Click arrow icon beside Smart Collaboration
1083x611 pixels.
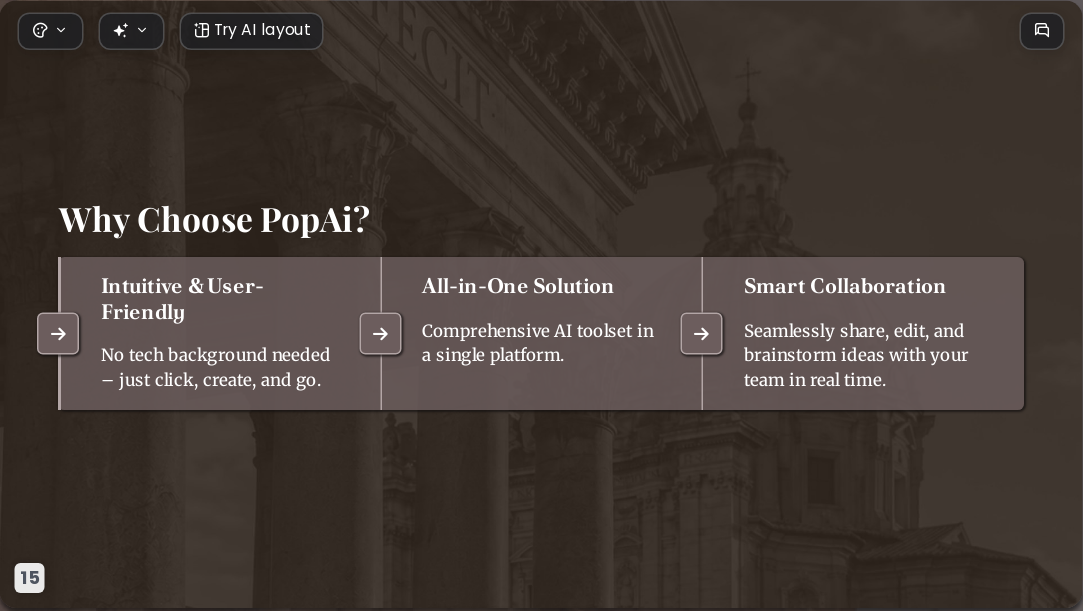click(702, 334)
